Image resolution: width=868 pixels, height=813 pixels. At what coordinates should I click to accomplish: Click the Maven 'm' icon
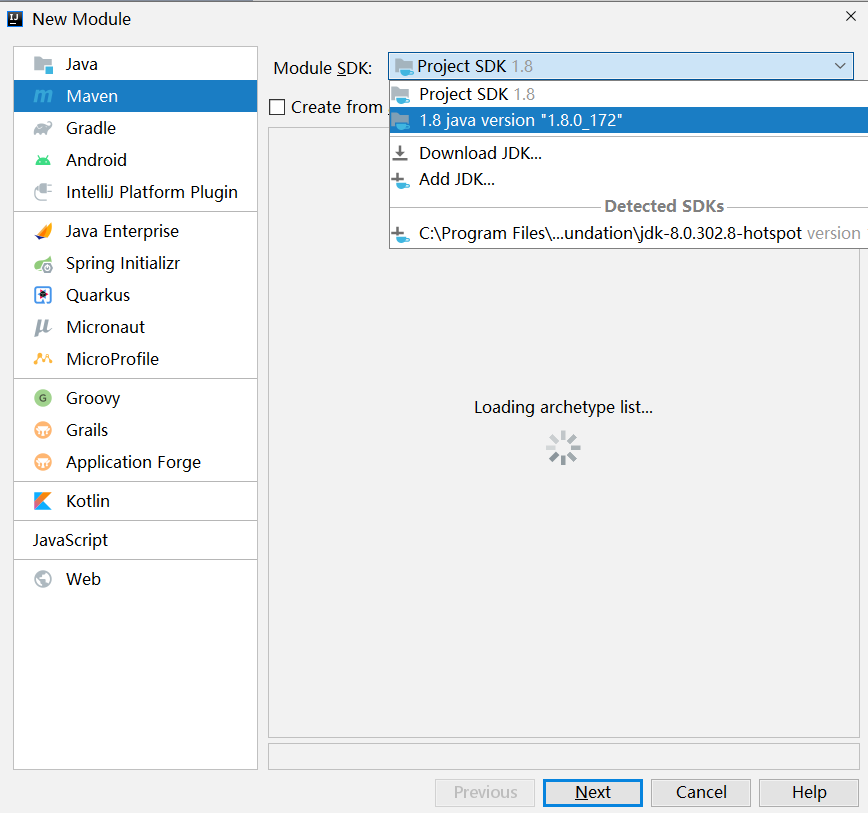point(43,96)
